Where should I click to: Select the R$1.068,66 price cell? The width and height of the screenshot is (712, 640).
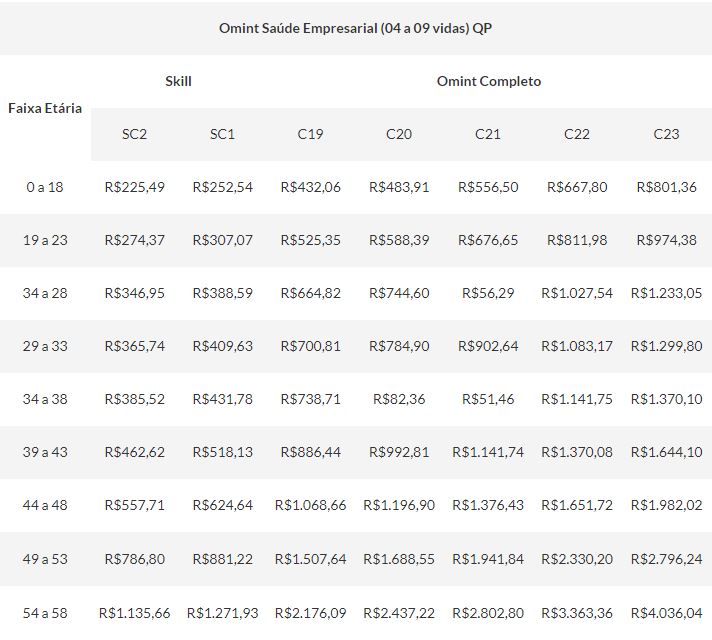(310, 505)
